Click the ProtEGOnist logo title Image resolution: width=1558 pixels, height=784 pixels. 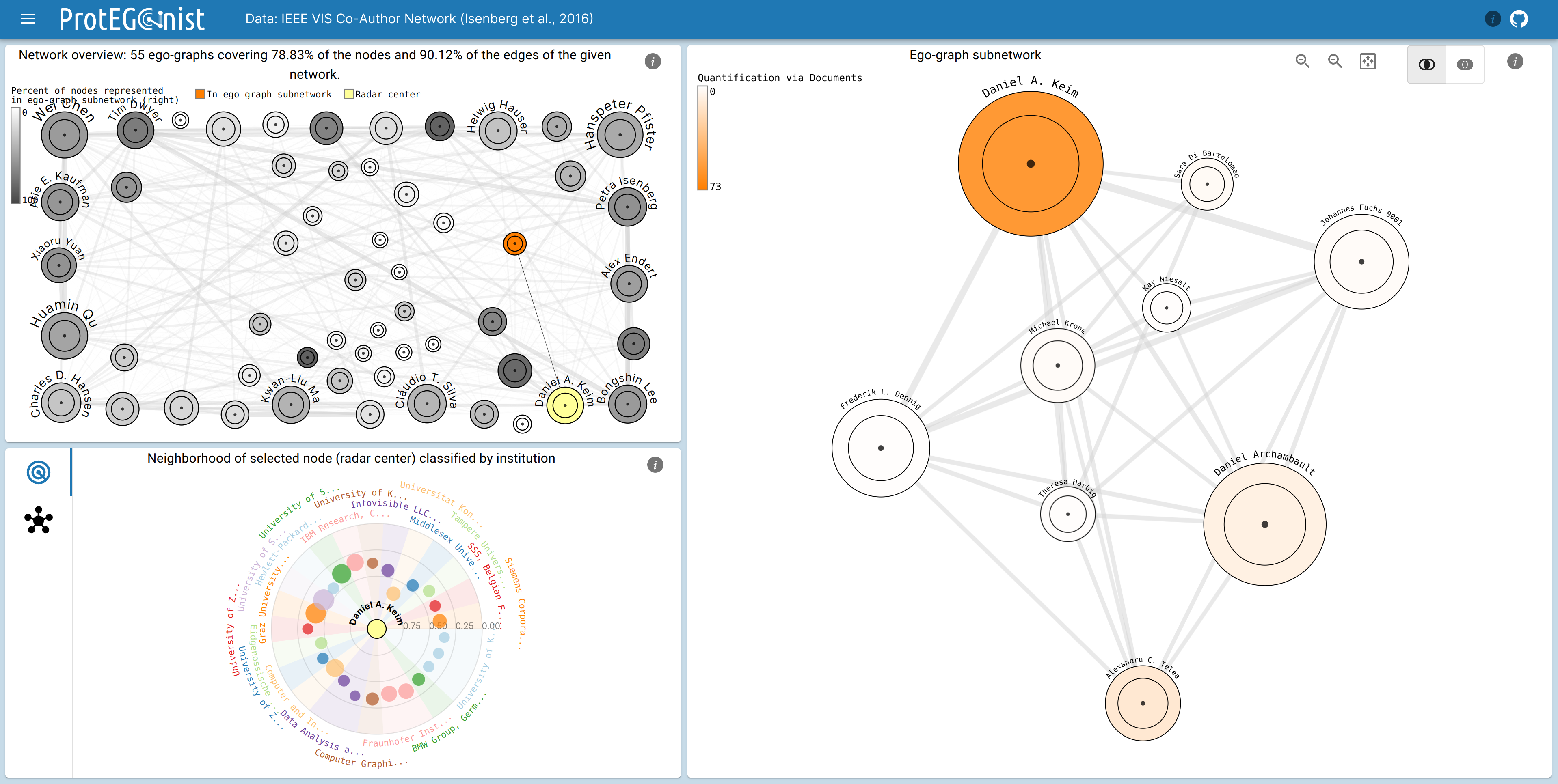132,19
